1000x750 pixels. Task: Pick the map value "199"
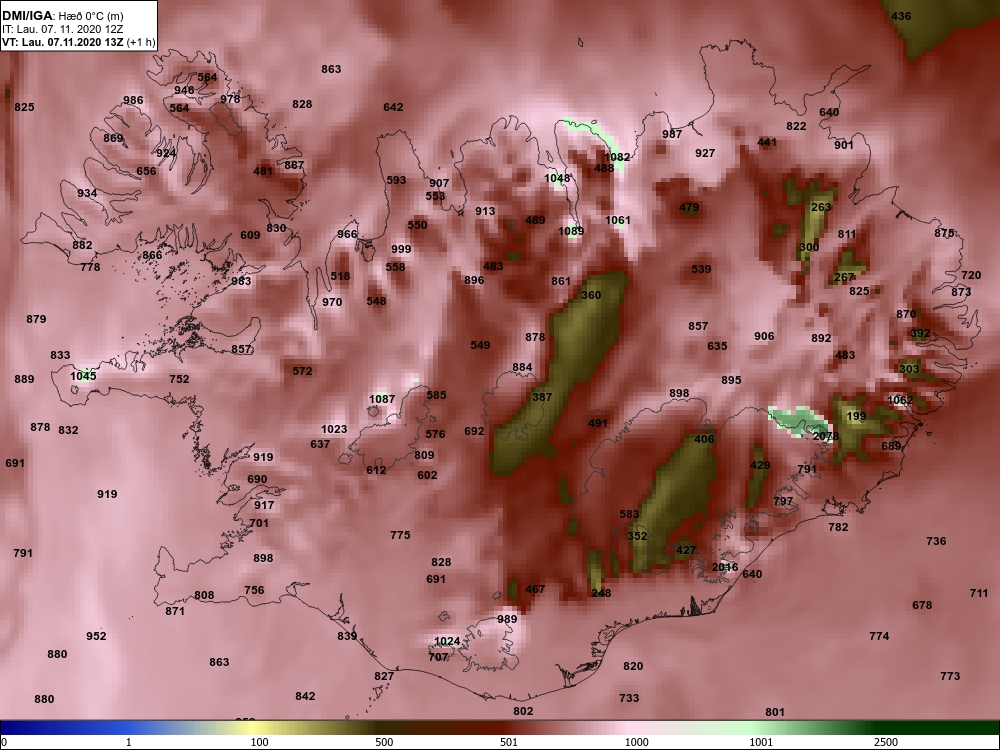(x=856, y=416)
